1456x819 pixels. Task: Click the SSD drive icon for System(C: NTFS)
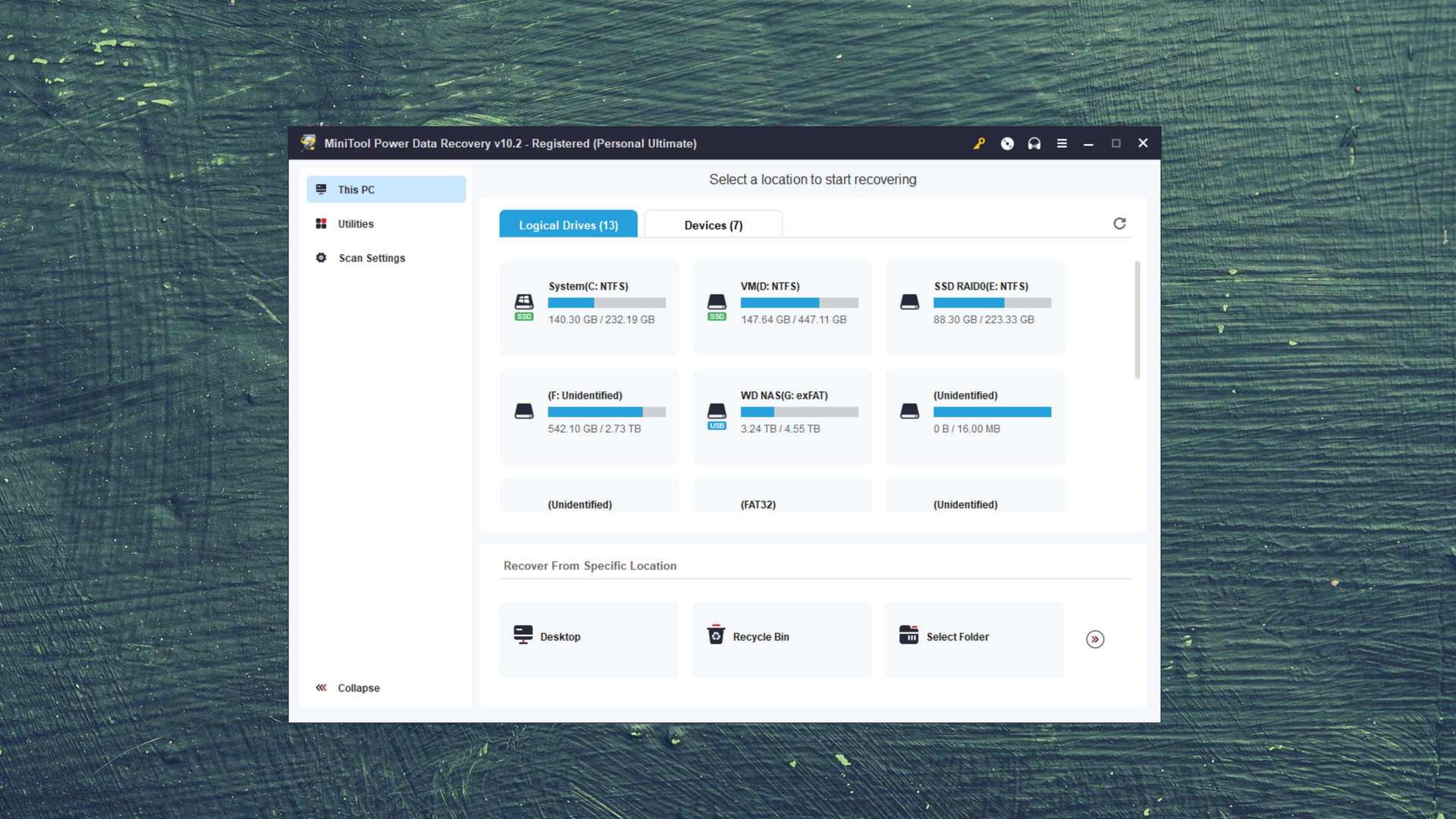524,303
